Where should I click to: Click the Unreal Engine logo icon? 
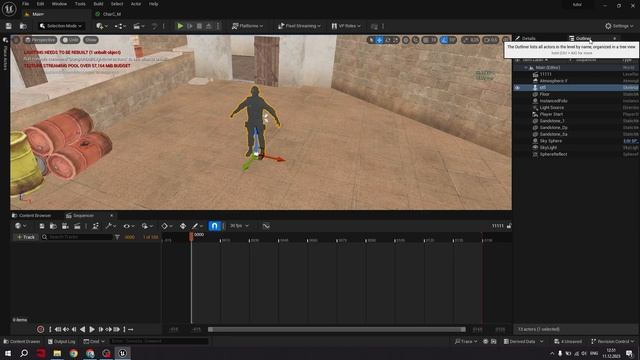pyautogui.click(x=9, y=9)
